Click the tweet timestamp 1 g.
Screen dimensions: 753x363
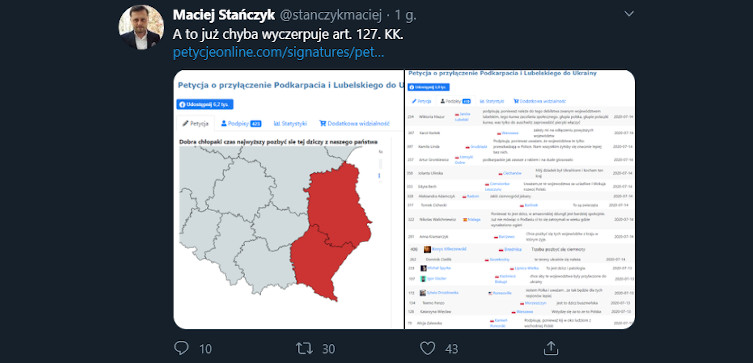(405, 15)
